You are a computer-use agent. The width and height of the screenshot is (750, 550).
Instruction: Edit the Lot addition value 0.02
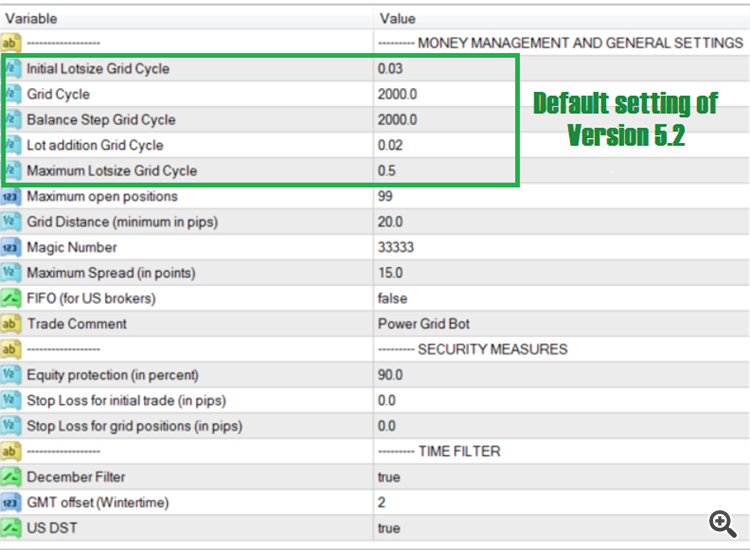(390, 145)
